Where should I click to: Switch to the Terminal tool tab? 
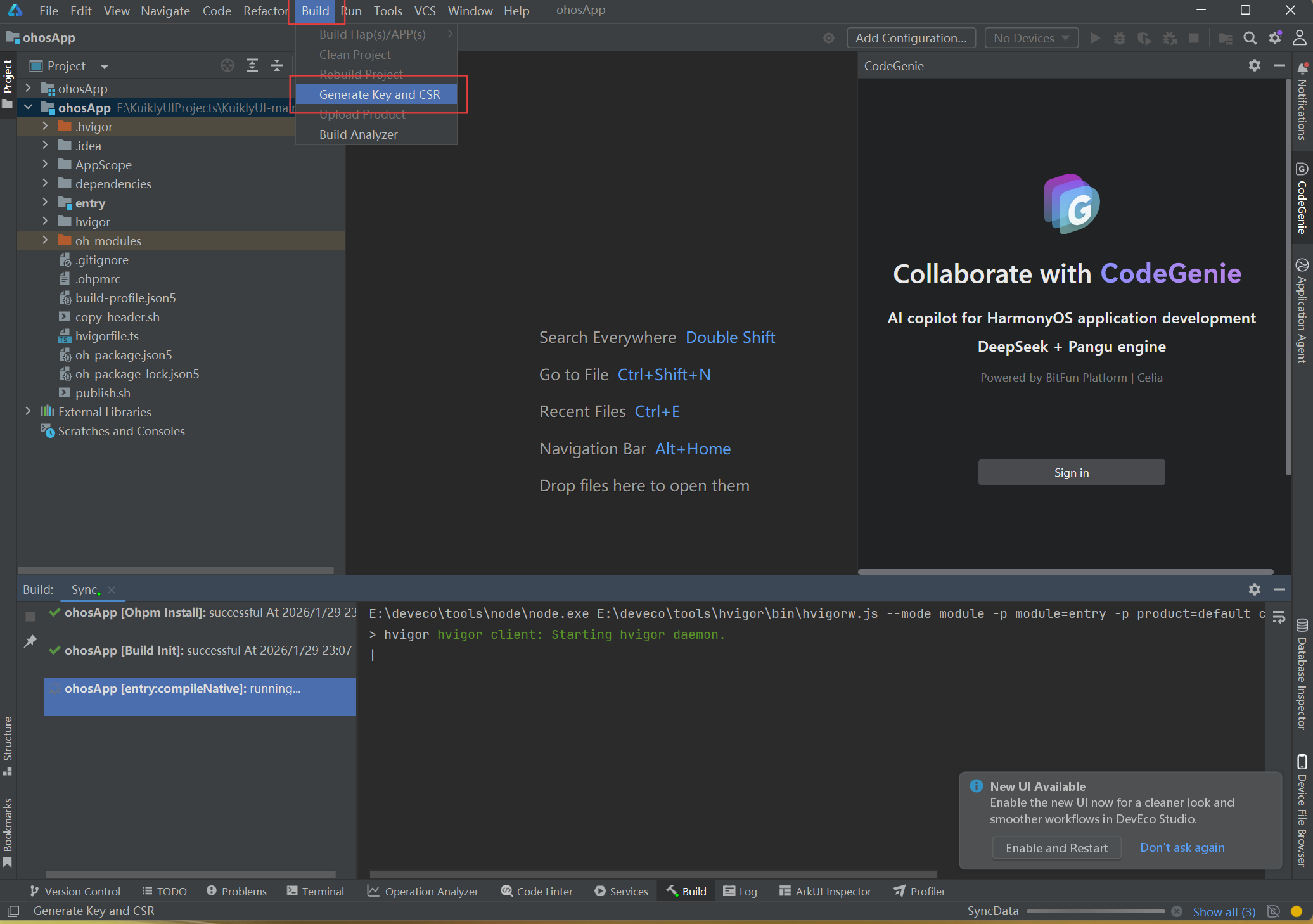(316, 891)
